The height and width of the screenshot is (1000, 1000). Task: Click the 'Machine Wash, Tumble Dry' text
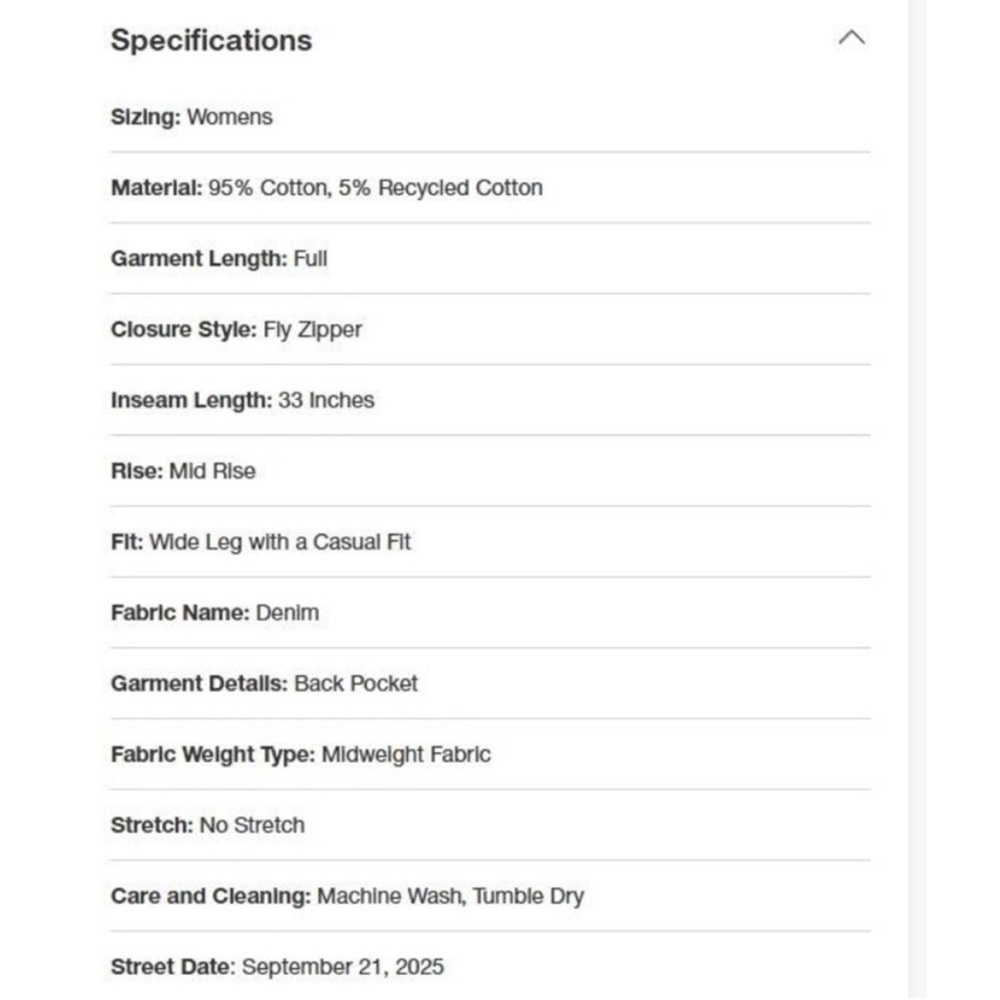pyautogui.click(x=450, y=896)
